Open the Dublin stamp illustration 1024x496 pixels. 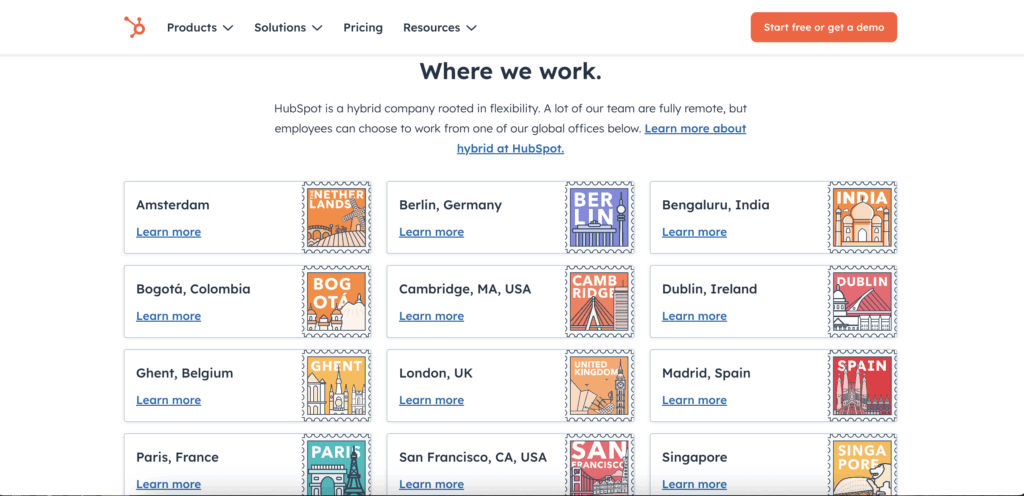coord(862,302)
